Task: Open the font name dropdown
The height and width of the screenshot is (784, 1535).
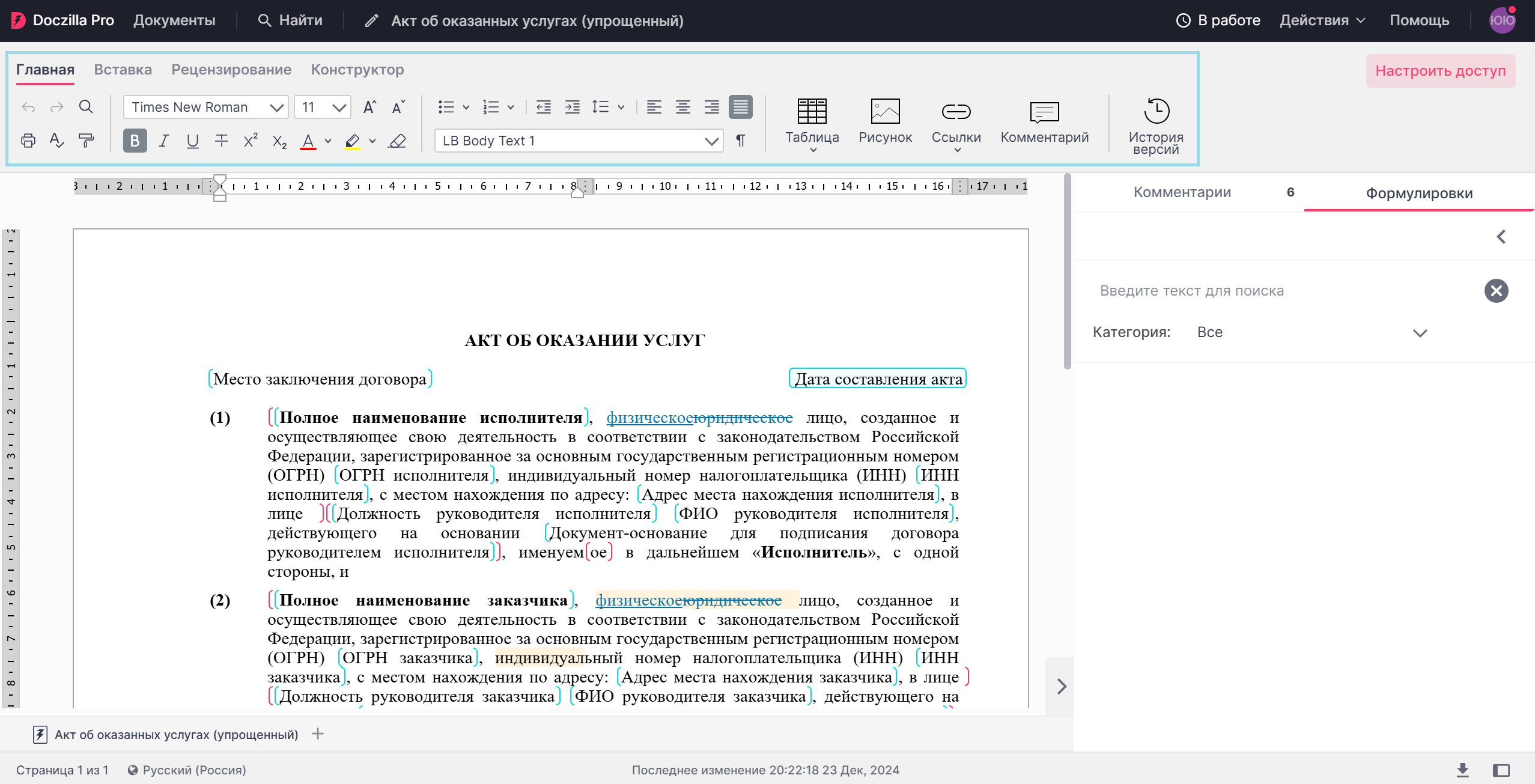Action: pyautogui.click(x=276, y=108)
